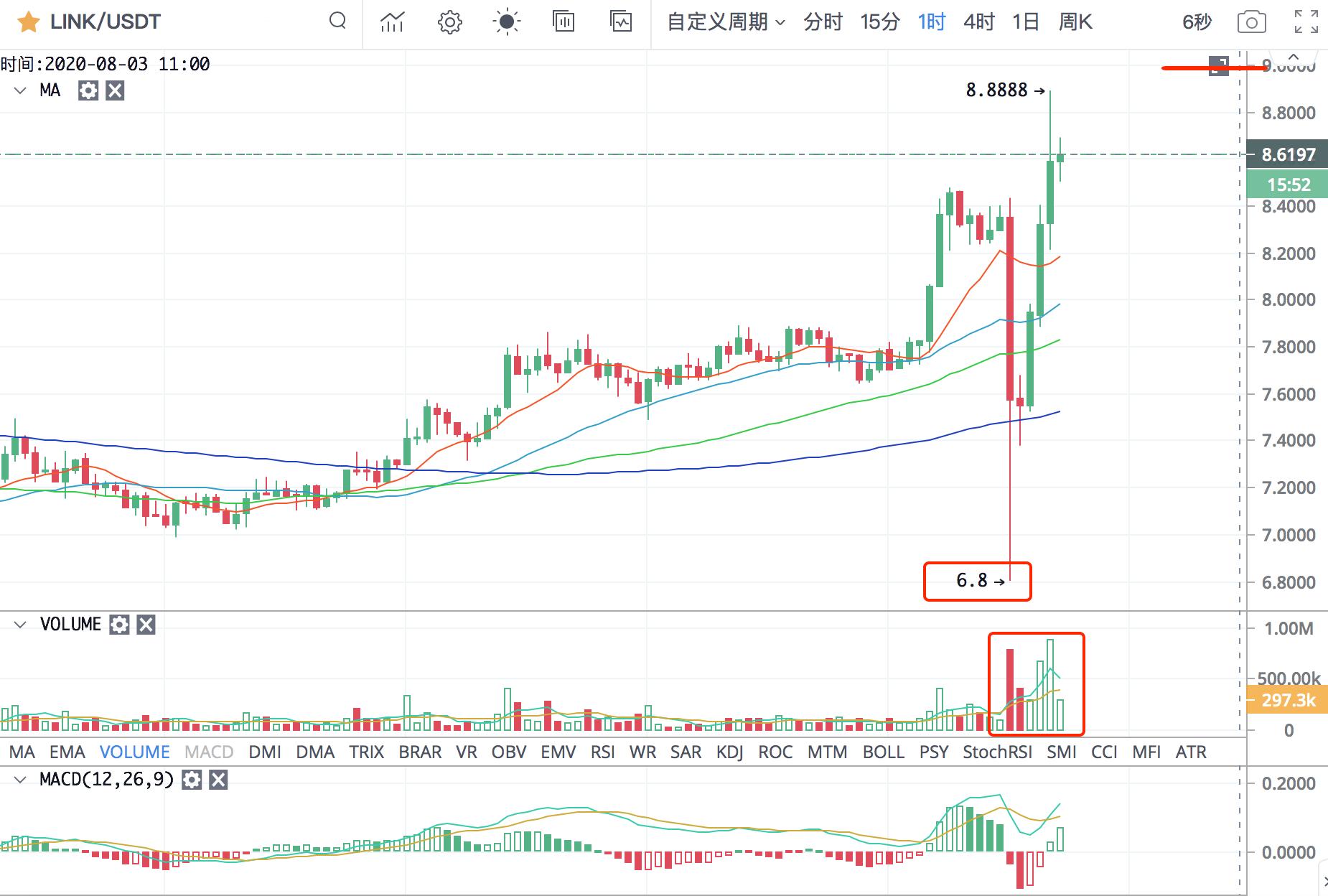Viewport: 1328px width, 896px height.
Task: Remove the VOLUME indicator panel
Action: click(x=146, y=625)
